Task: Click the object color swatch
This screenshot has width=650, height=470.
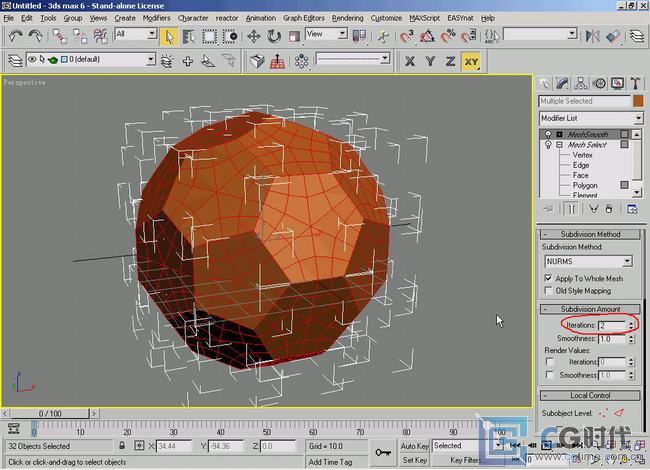Action: [638, 101]
